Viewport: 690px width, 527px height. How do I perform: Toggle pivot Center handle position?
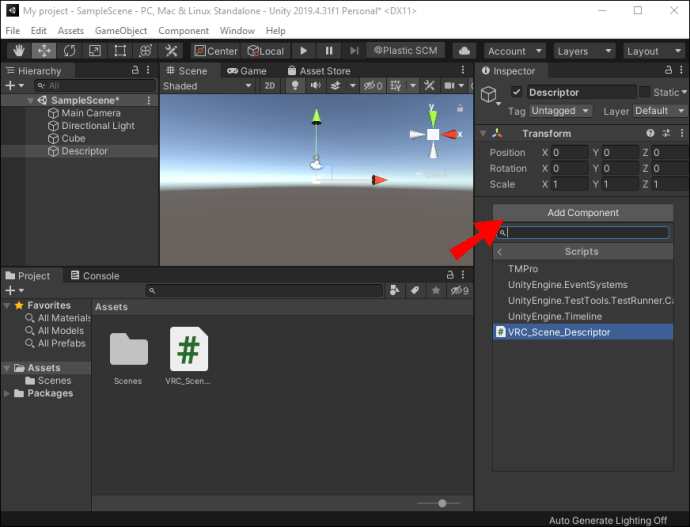(216, 51)
